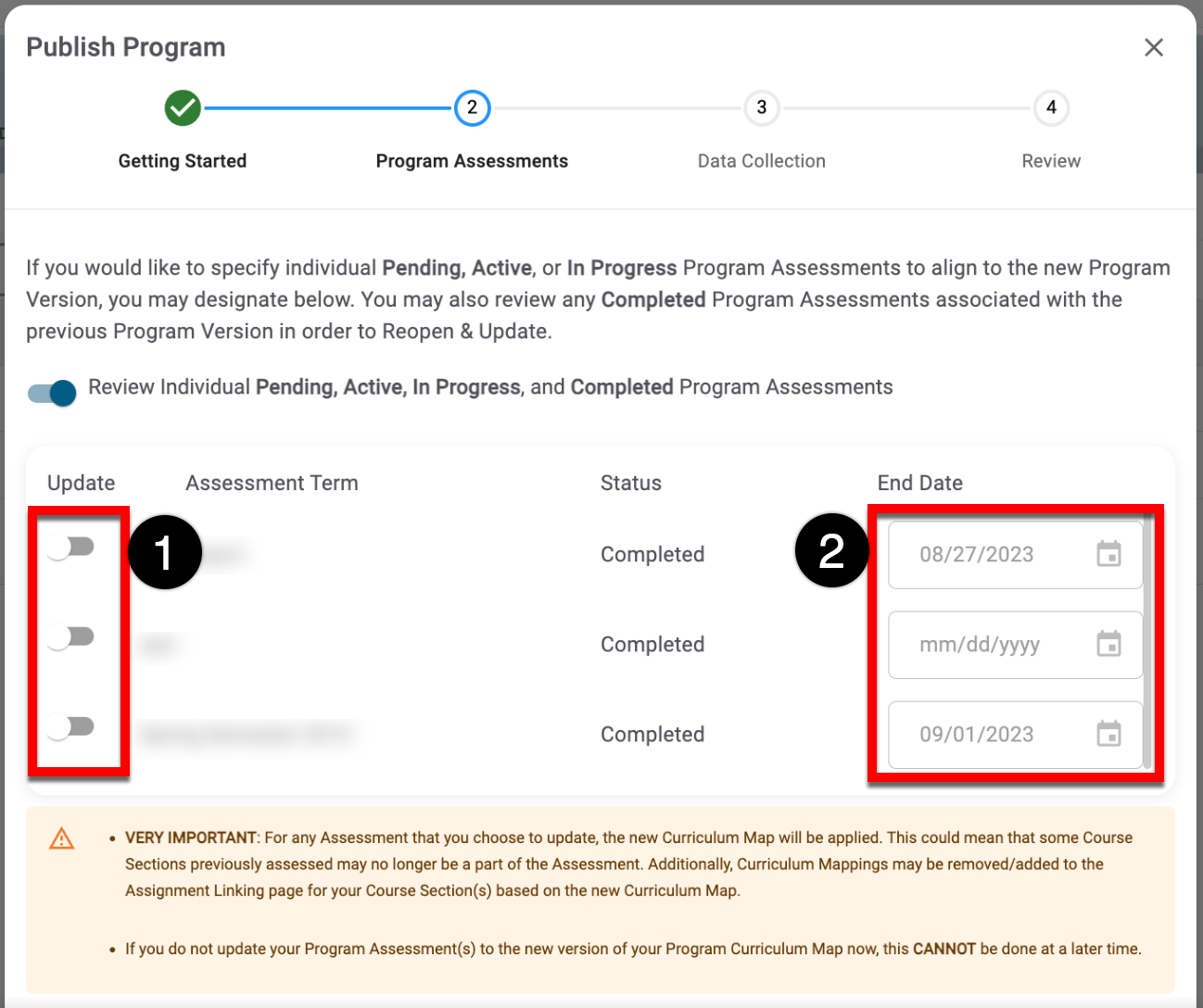Select the Program Assessments step label
1203x1008 pixels.
pyautogui.click(x=472, y=161)
